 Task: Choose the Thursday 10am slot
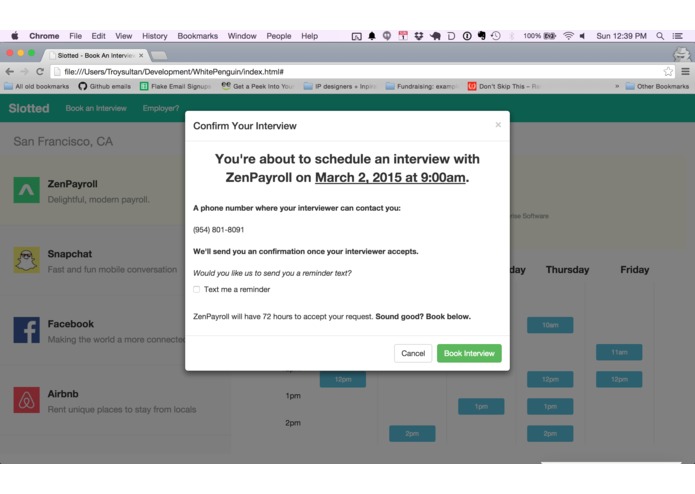click(x=550, y=325)
